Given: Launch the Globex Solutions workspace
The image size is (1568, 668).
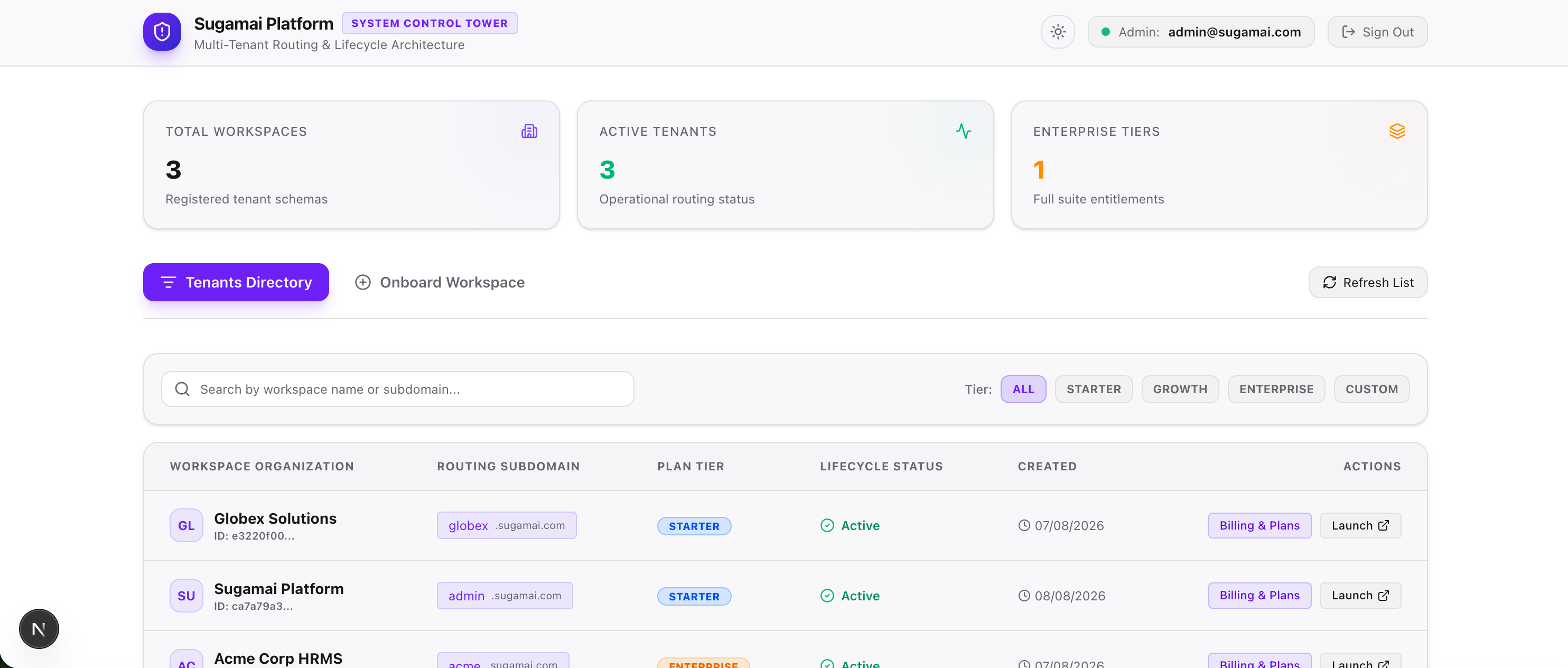Looking at the screenshot, I should point(1360,525).
